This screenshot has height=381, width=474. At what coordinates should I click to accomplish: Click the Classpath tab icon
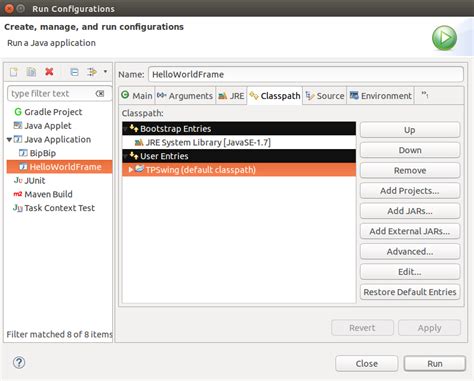tap(254, 96)
